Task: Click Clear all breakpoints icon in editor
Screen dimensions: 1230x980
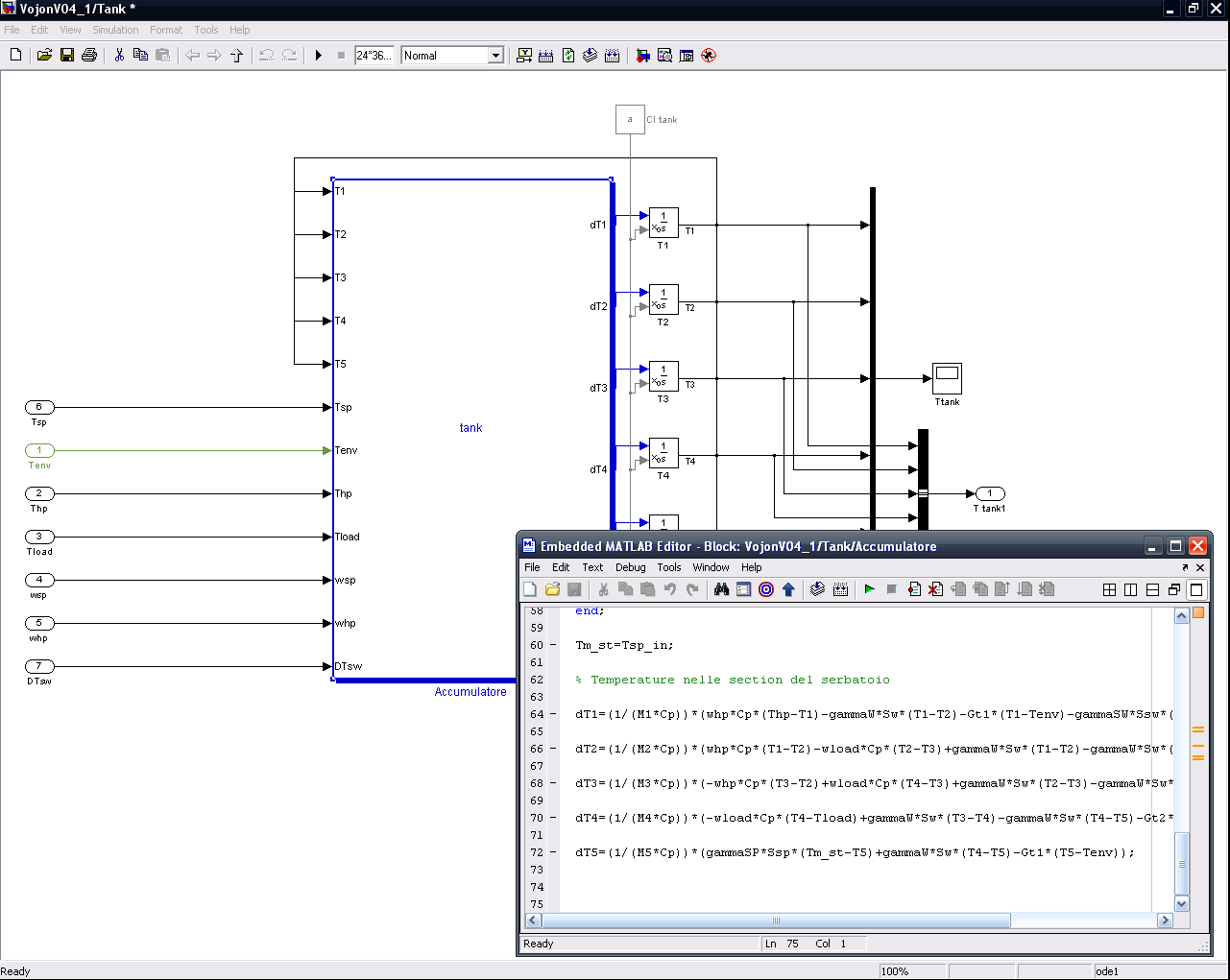Action: coord(935,589)
